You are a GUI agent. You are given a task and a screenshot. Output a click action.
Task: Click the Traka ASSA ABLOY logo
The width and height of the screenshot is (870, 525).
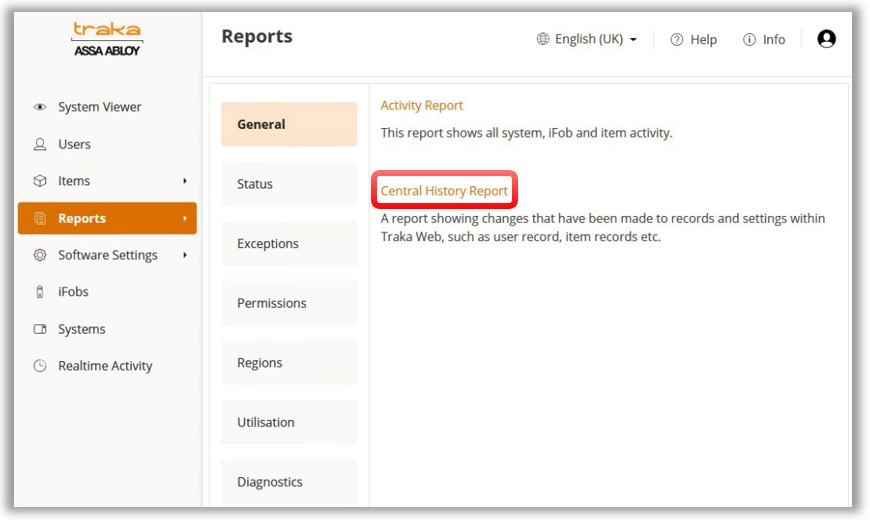107,40
